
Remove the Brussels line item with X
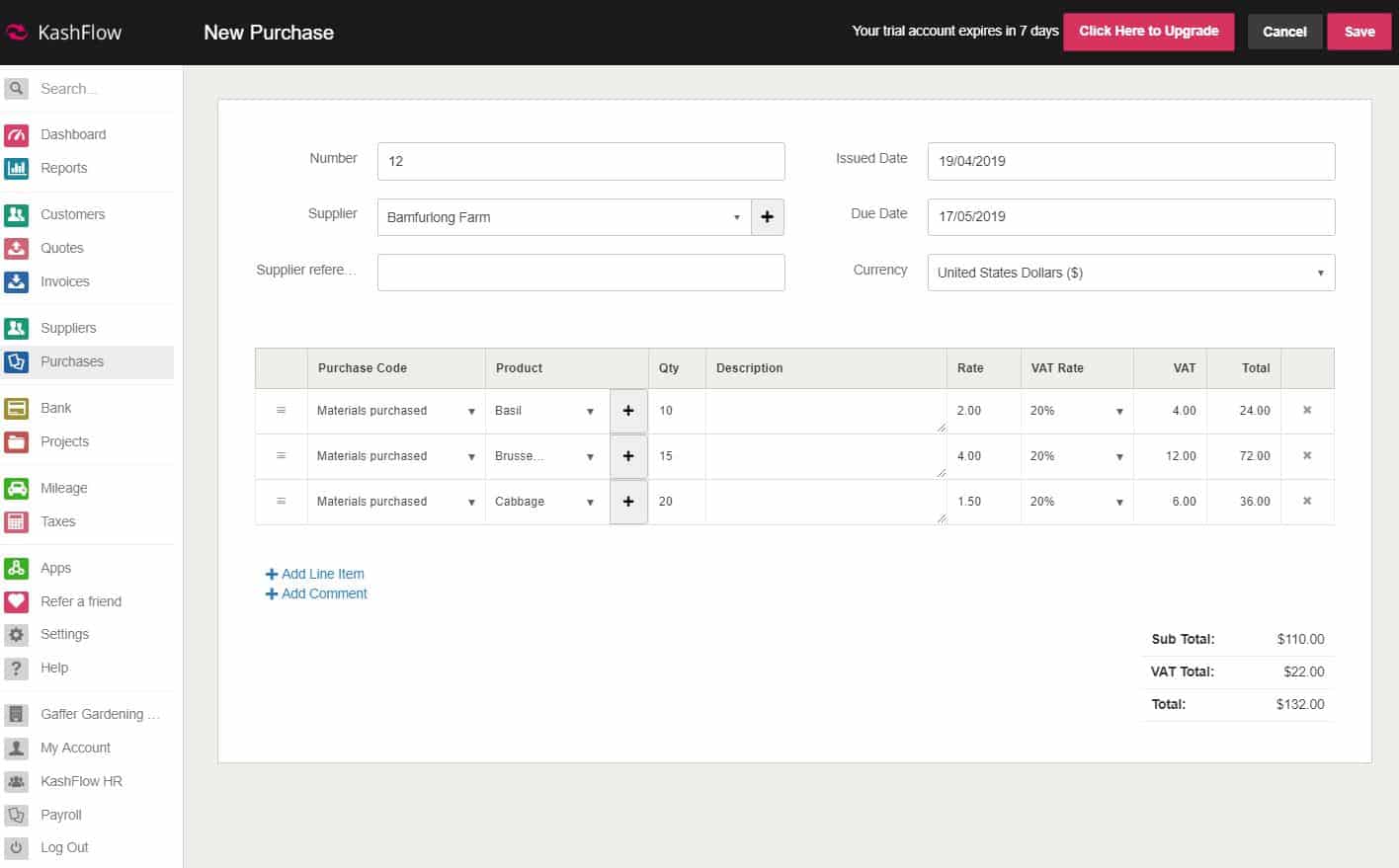tap(1307, 455)
